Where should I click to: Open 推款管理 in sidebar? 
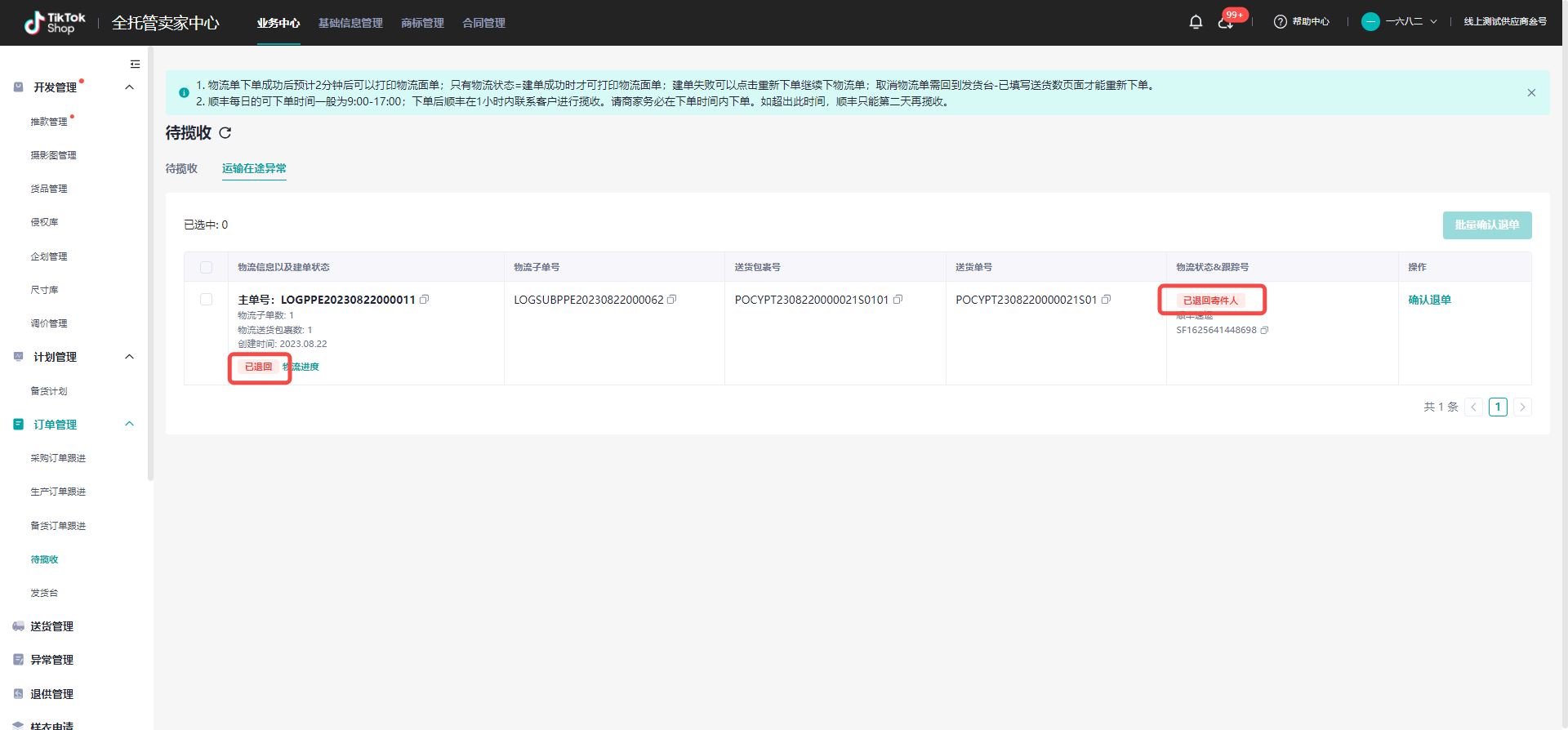coord(49,122)
